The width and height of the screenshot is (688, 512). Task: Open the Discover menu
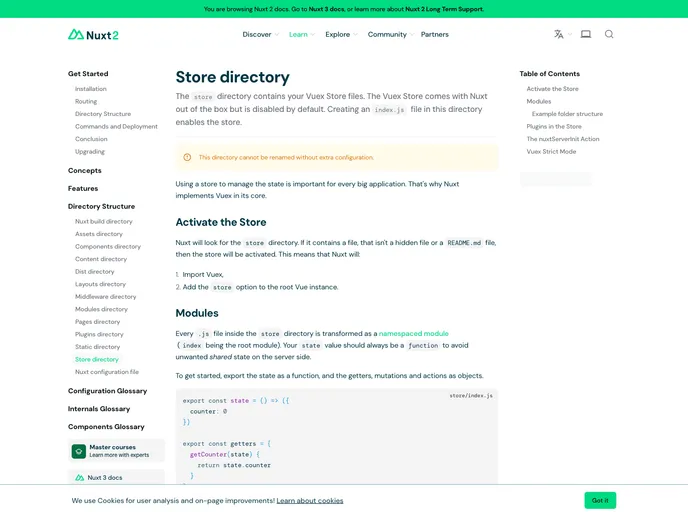[x=257, y=34]
